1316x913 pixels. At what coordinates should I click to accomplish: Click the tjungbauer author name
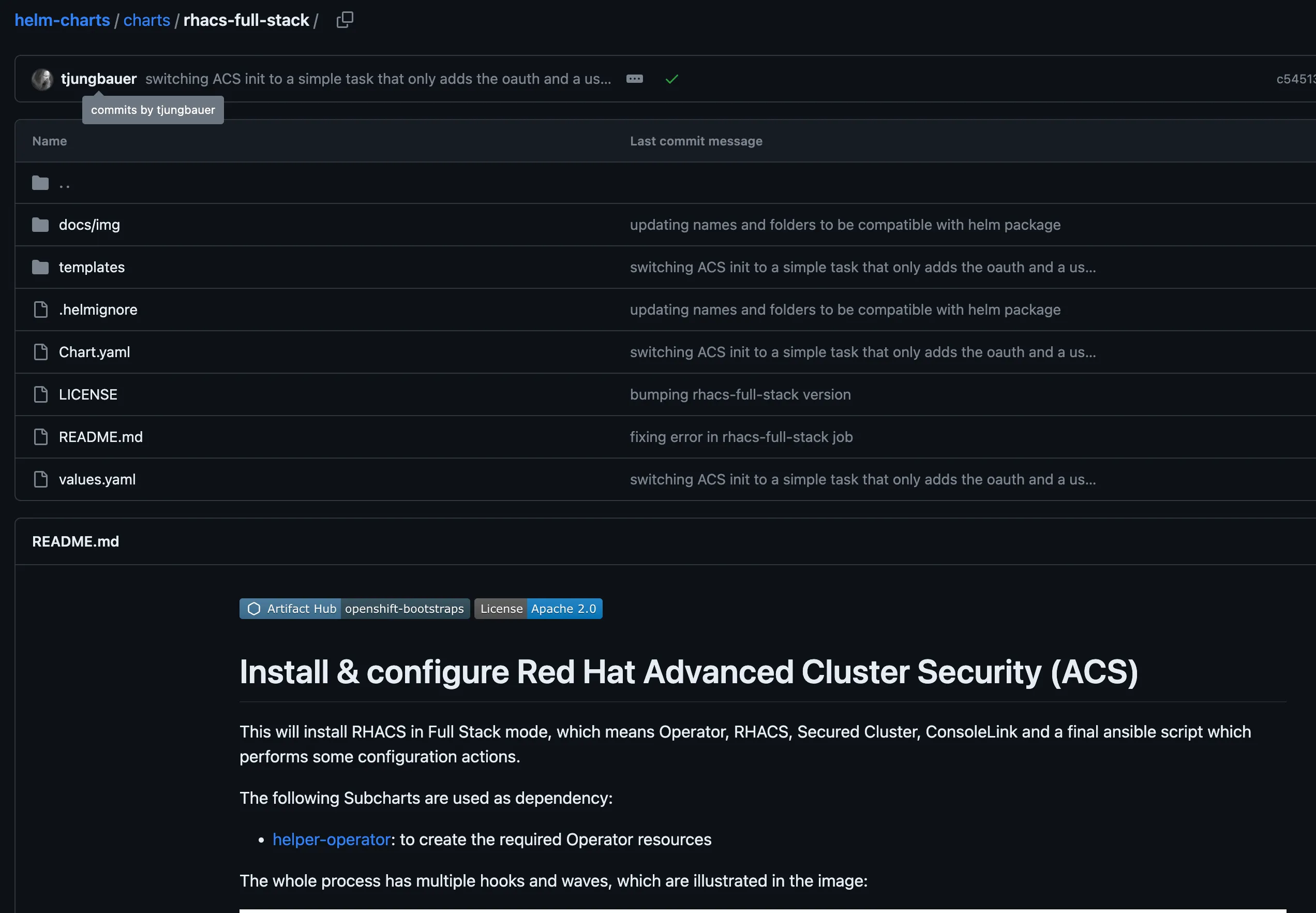click(x=98, y=79)
